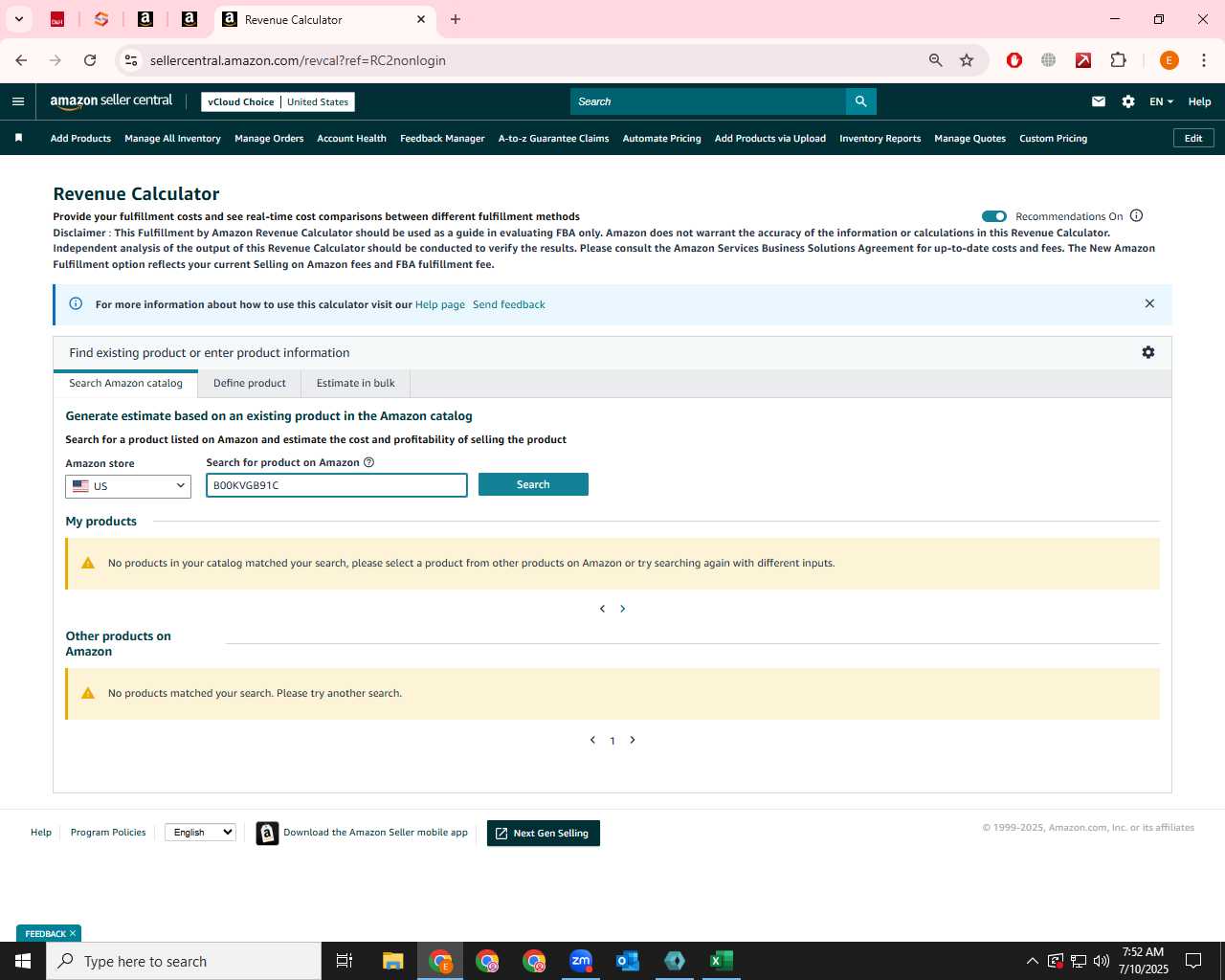The width and height of the screenshot is (1225, 980).
Task: Open Inventory Reports
Action: click(x=880, y=138)
